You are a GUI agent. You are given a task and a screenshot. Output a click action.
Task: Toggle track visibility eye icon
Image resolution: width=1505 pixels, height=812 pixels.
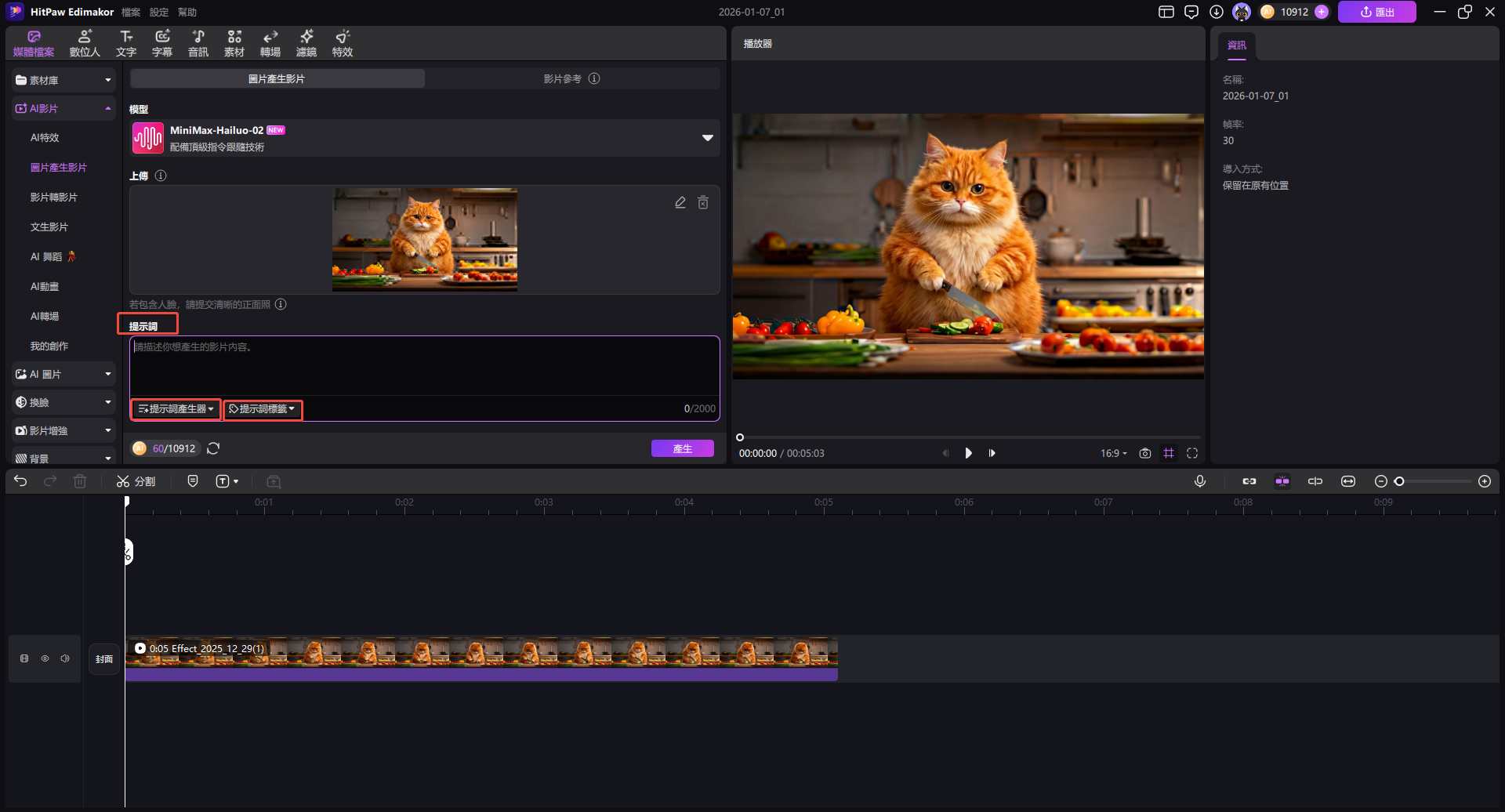tap(45, 658)
